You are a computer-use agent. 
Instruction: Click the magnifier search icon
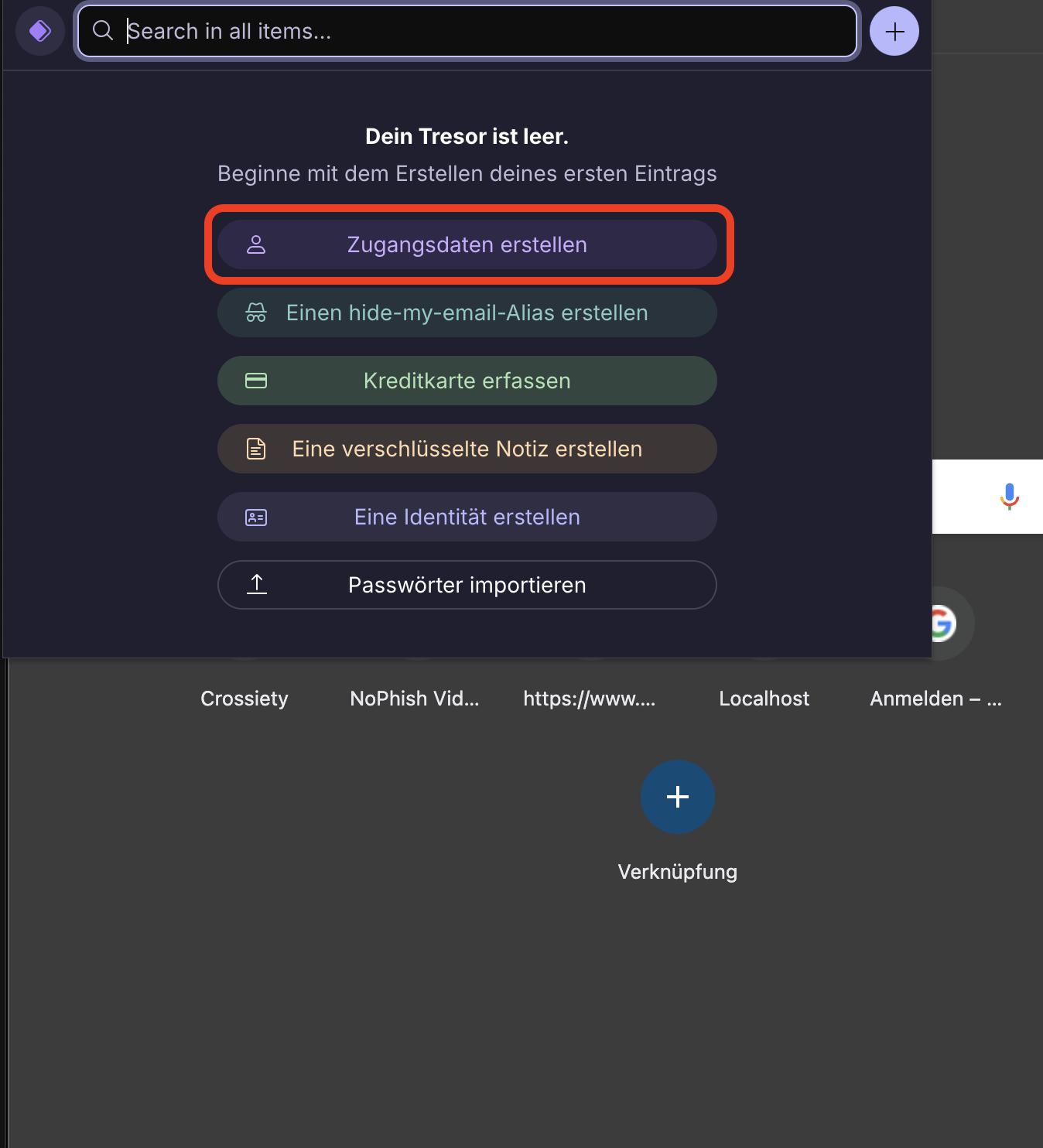(103, 30)
